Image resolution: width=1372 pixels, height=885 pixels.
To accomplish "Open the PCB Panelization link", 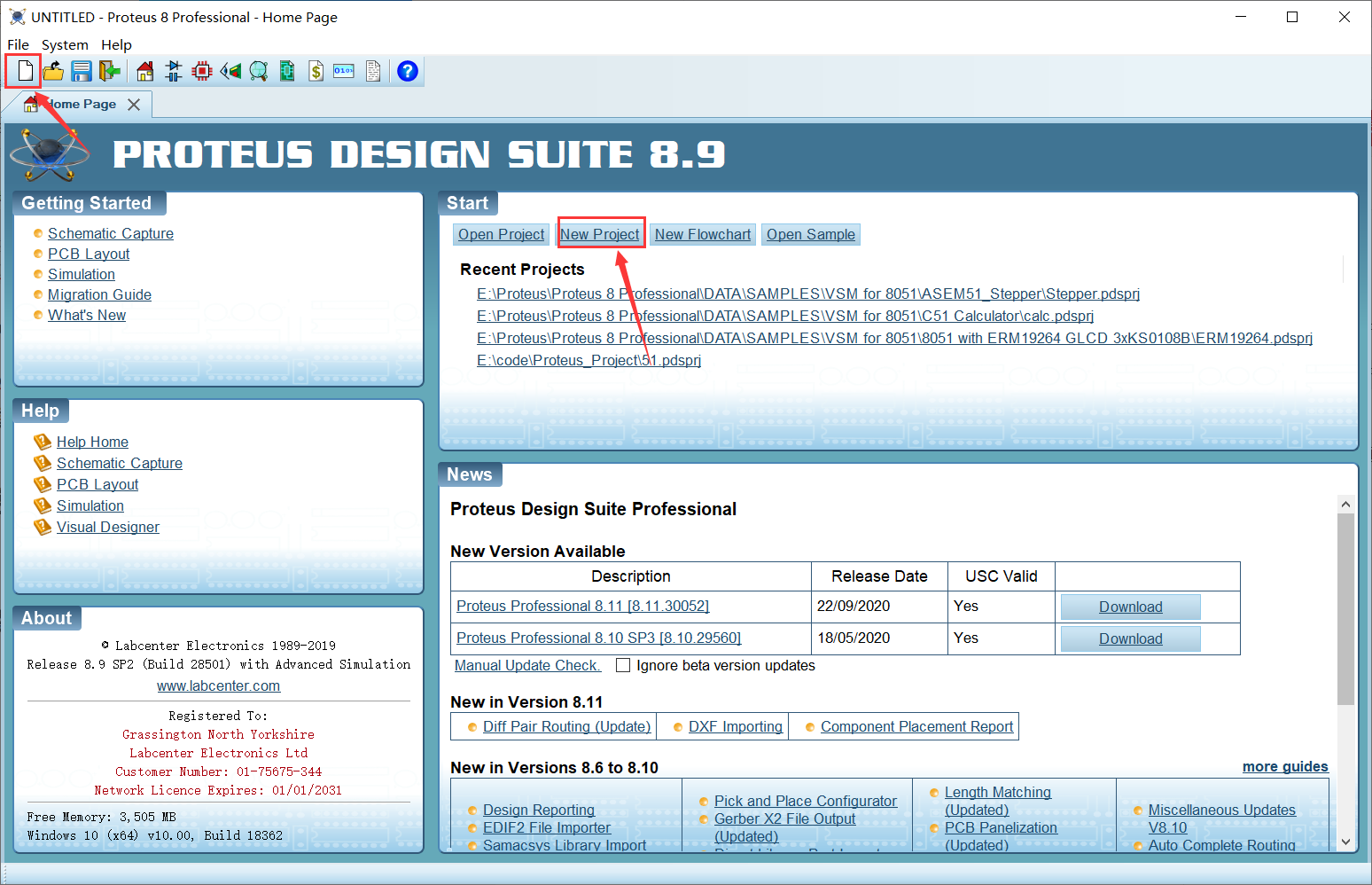I will coord(1001,827).
